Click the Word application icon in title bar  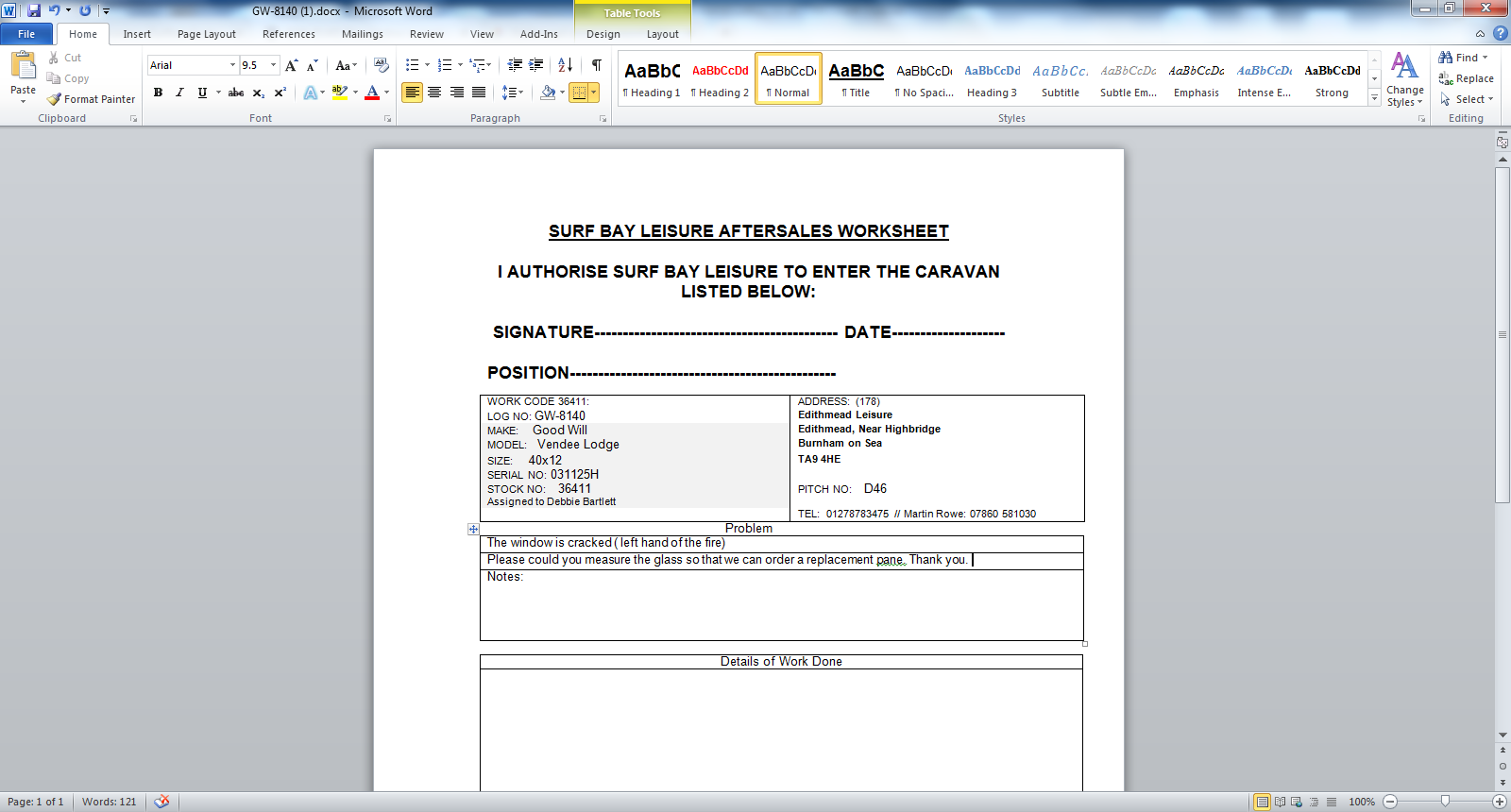pyautogui.click(x=8, y=10)
